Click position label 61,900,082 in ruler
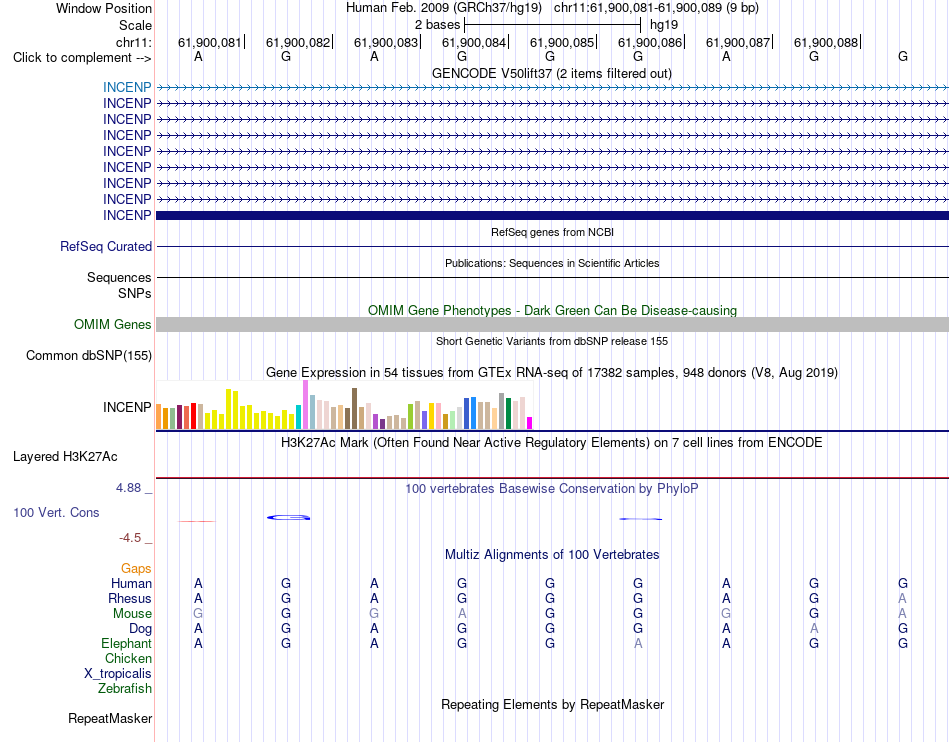The width and height of the screenshot is (950, 742). coord(298,42)
